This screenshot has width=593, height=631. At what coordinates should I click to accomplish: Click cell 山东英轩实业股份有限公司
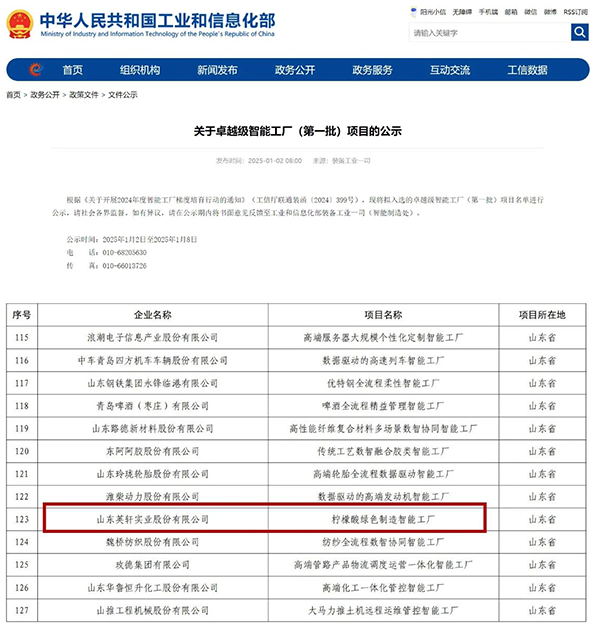coord(153,520)
